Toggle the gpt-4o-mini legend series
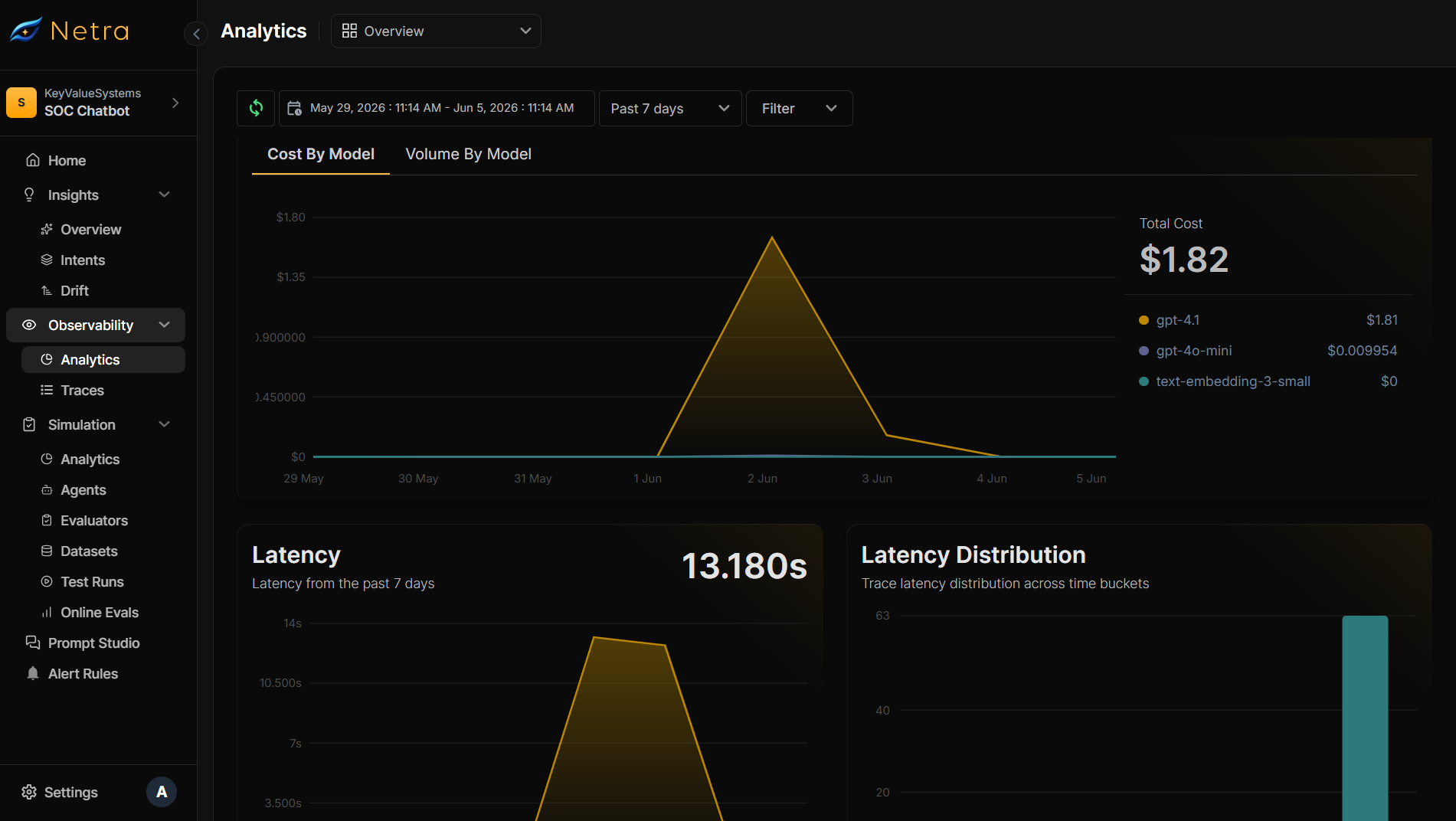Screen dimensions: 1456x821 point(1186,350)
